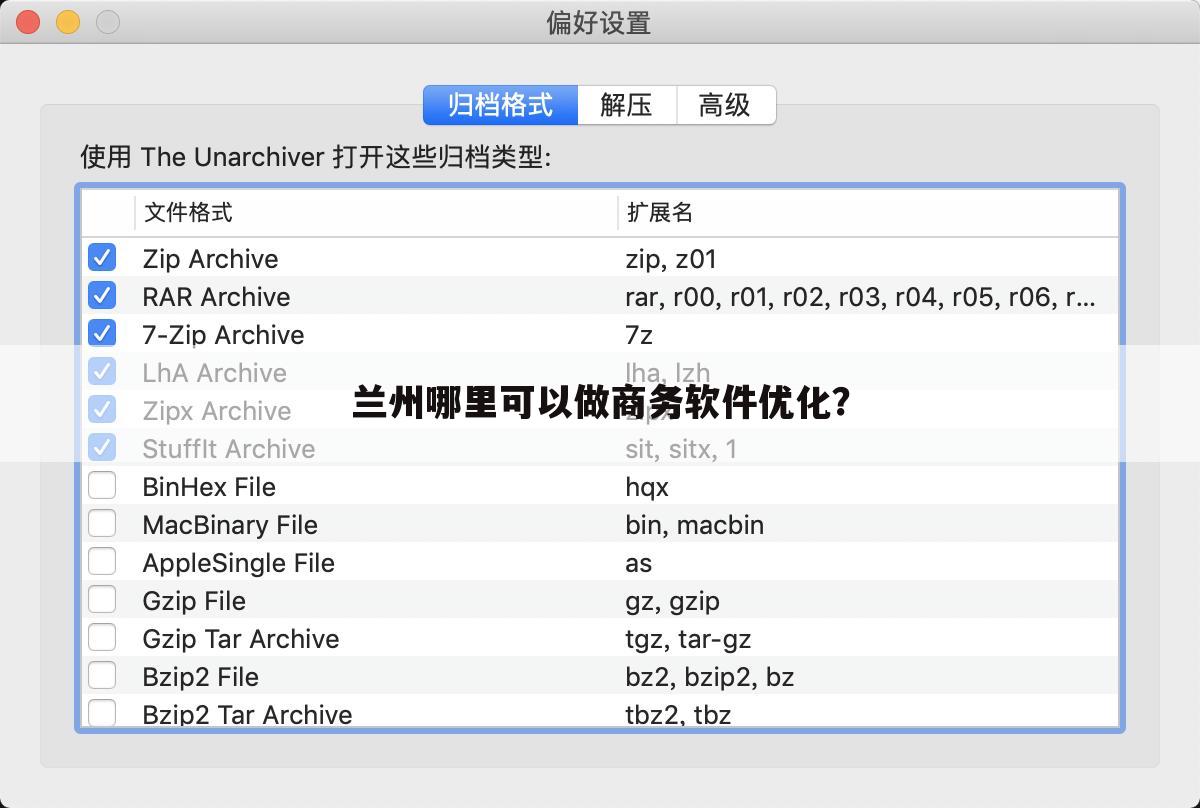Click the StuffIt Archive row
Screen dimensions: 1200x808
228,448
